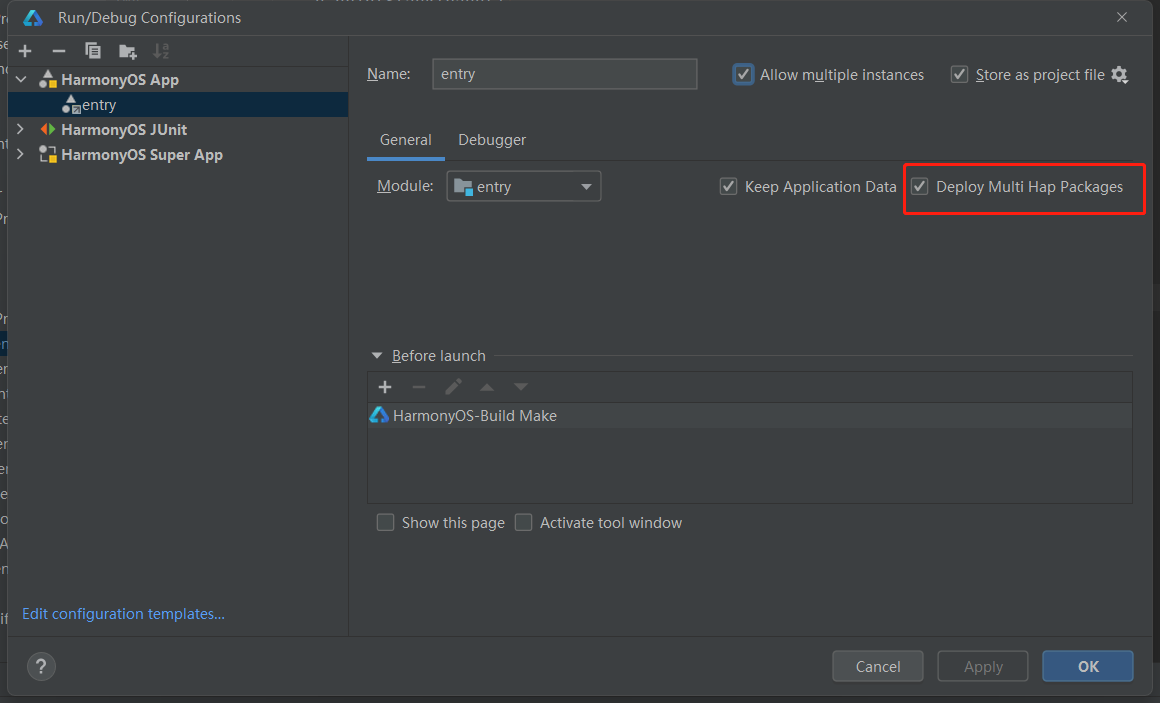Screen dimensions: 1160x703
Task: Remove the selected configuration
Action: (x=59, y=51)
